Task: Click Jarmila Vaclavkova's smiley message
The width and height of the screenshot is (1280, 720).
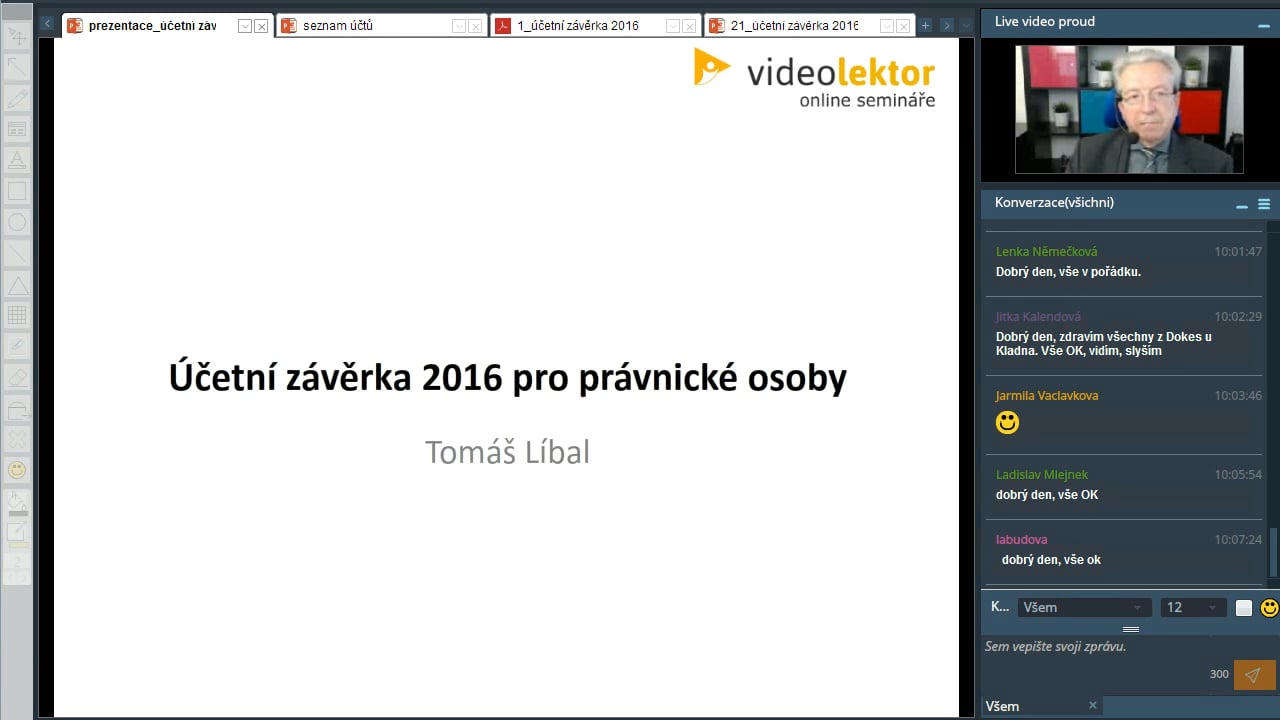Action: pyautogui.click(x=1007, y=422)
